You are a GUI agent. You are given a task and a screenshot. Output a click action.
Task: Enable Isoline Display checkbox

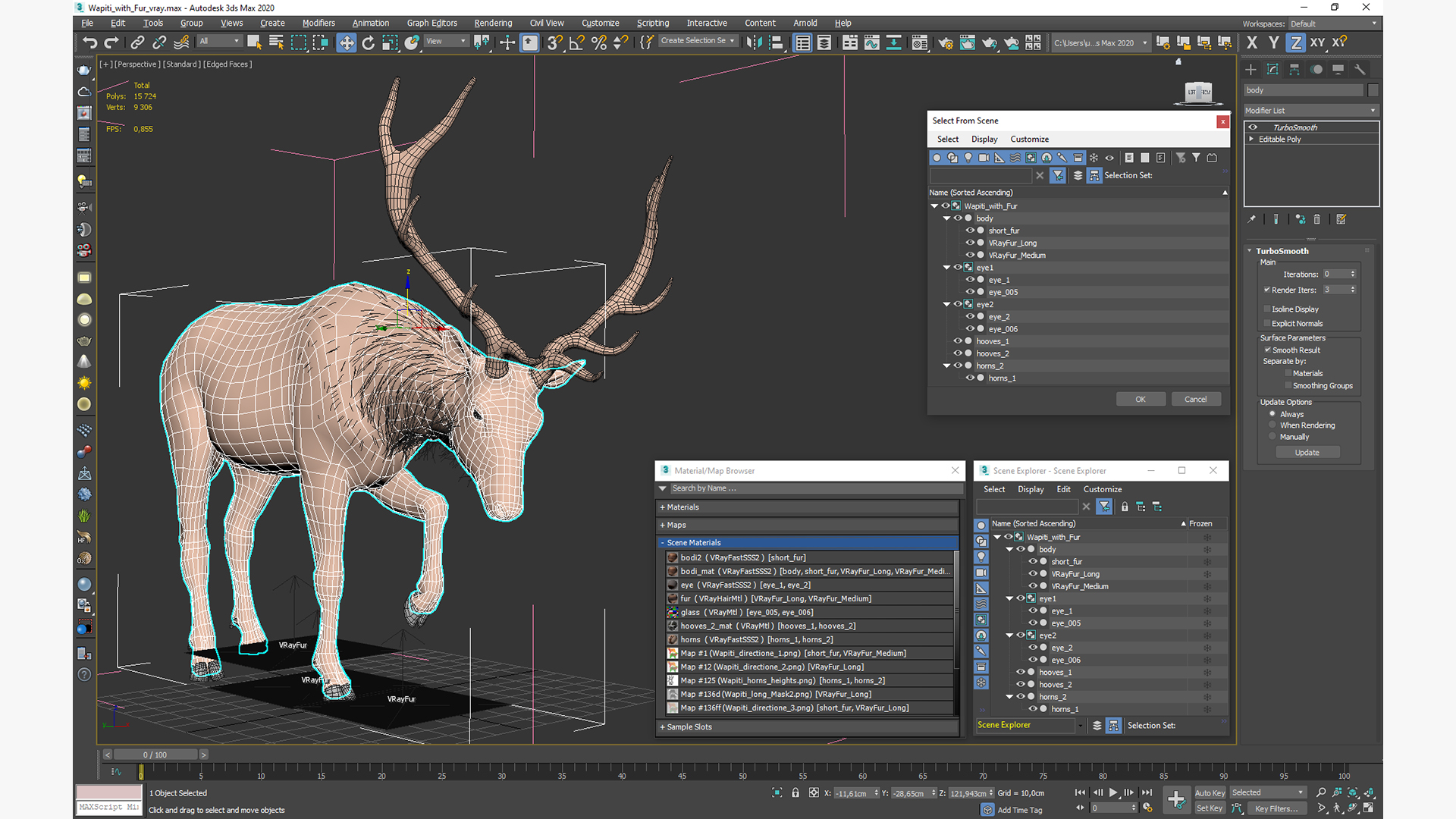(x=1267, y=309)
